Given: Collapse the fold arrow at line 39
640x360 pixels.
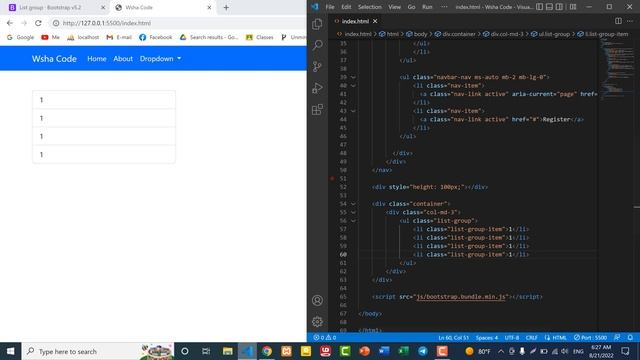Looking at the screenshot, I should pyautogui.click(x=353, y=77).
